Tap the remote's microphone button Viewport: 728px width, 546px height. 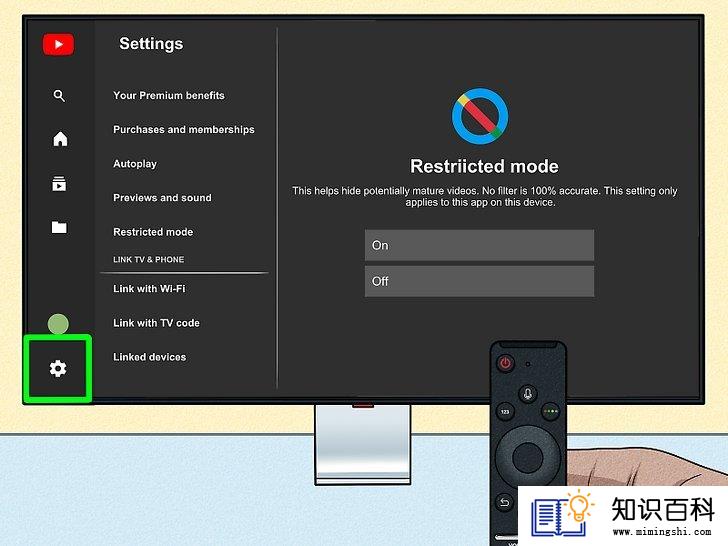coord(527,394)
